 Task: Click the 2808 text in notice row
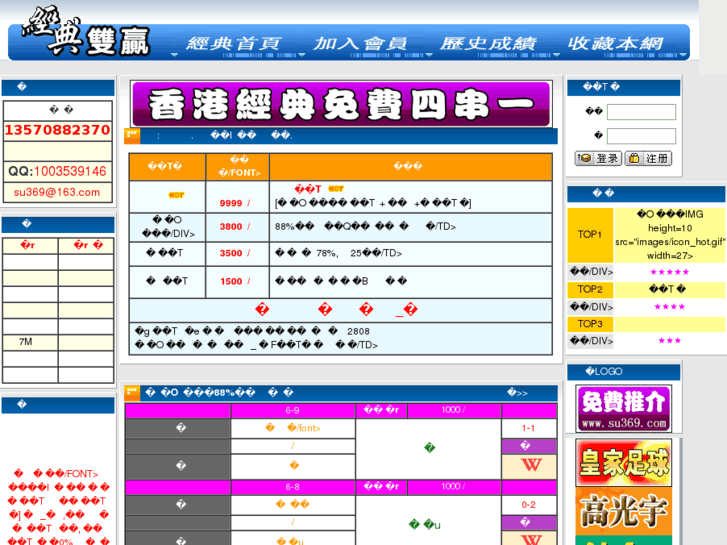pos(358,331)
